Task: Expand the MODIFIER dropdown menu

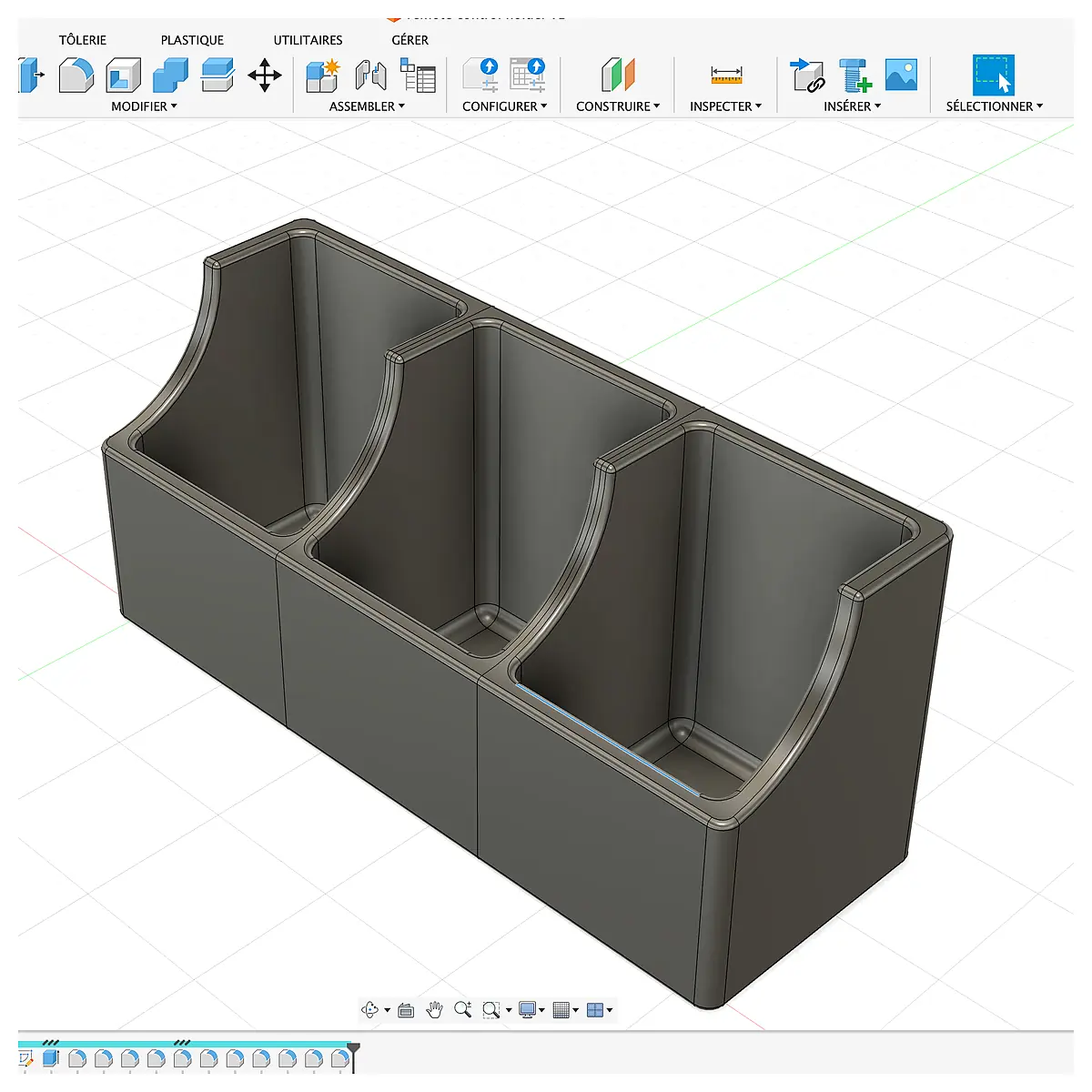Action: point(144,106)
